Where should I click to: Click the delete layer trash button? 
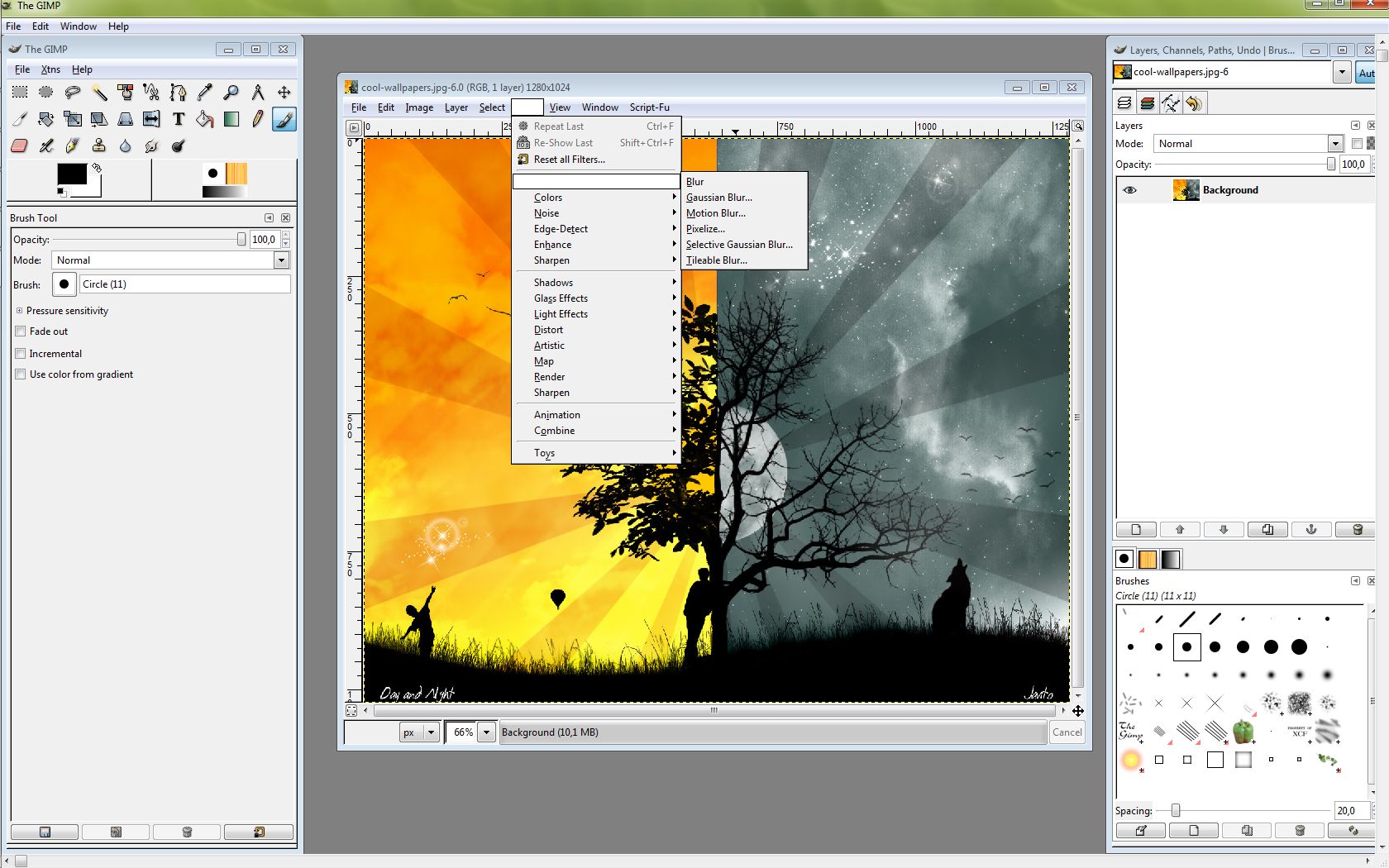click(x=1357, y=530)
